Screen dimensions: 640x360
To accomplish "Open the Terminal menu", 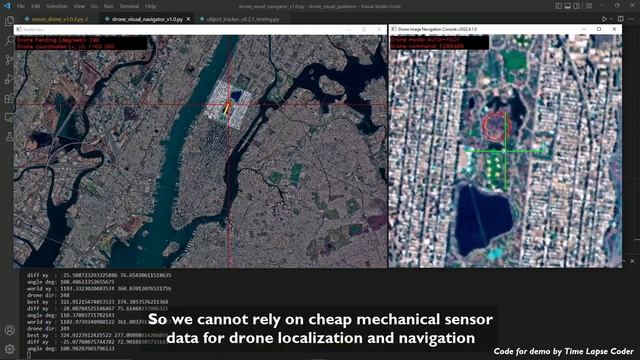I will coord(129,6).
